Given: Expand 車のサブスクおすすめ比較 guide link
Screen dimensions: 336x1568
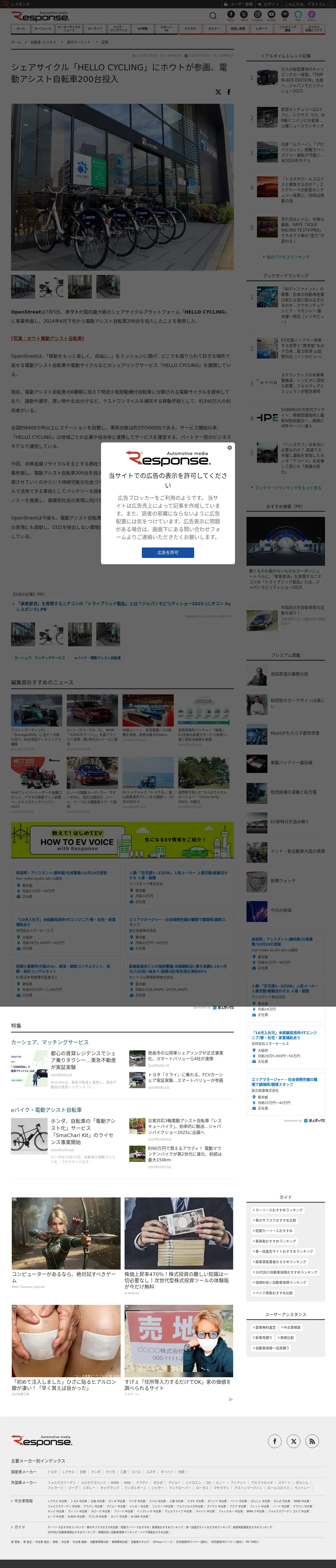Looking at the screenshot, I should tap(275, 1220).
